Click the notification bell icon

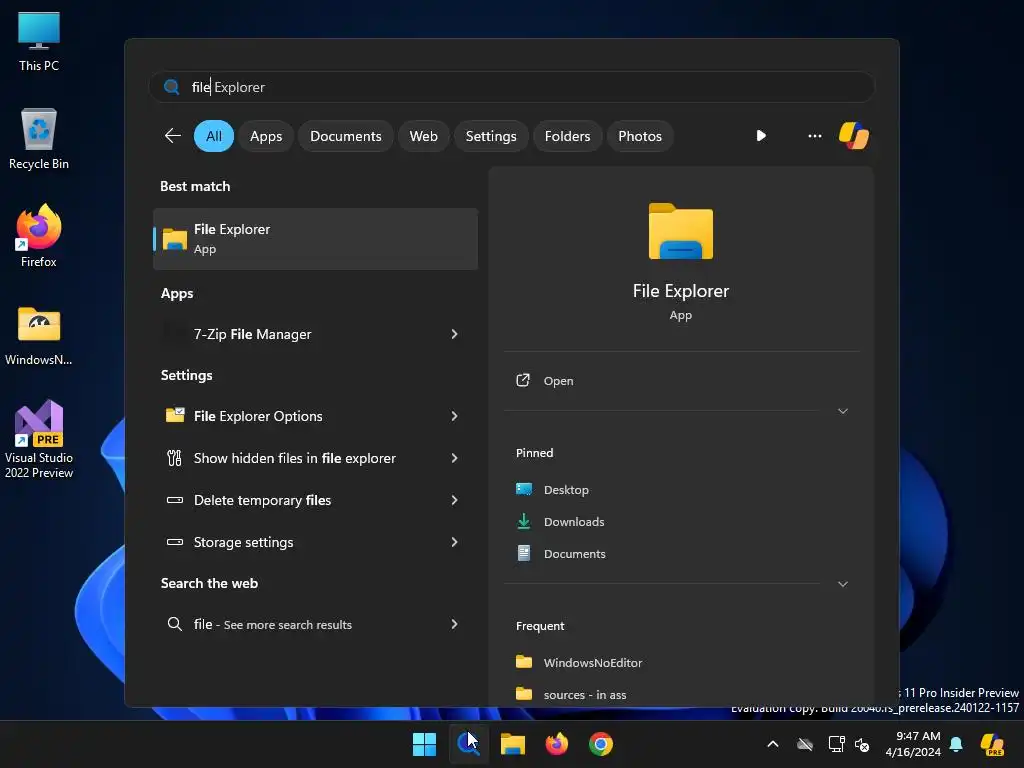pyautogui.click(x=956, y=744)
